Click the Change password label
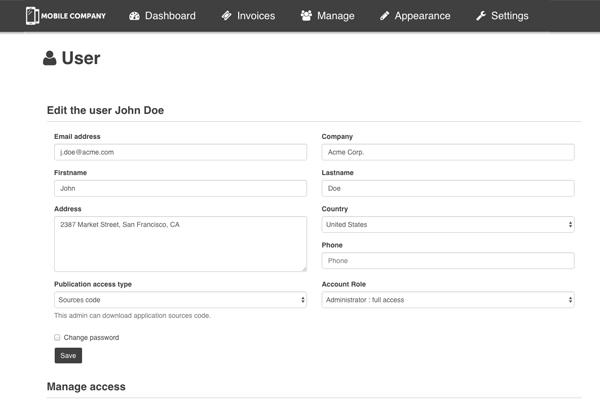Viewport: 600px width, 400px height. pos(91,338)
